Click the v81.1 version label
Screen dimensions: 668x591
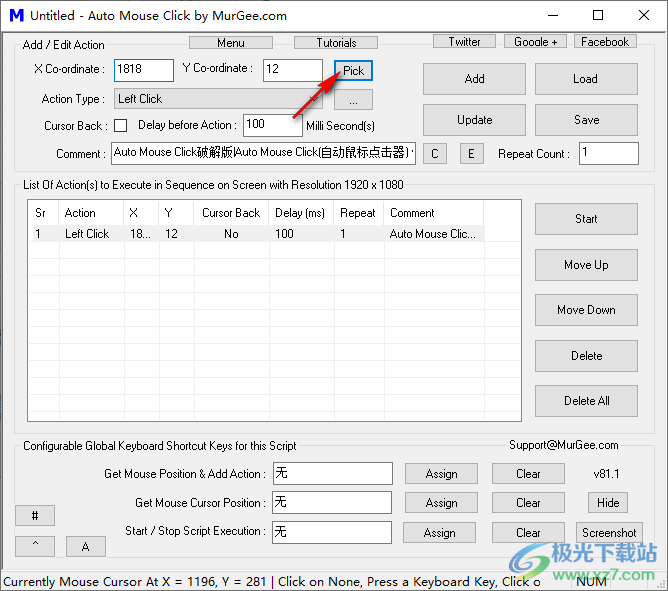[x=606, y=474]
